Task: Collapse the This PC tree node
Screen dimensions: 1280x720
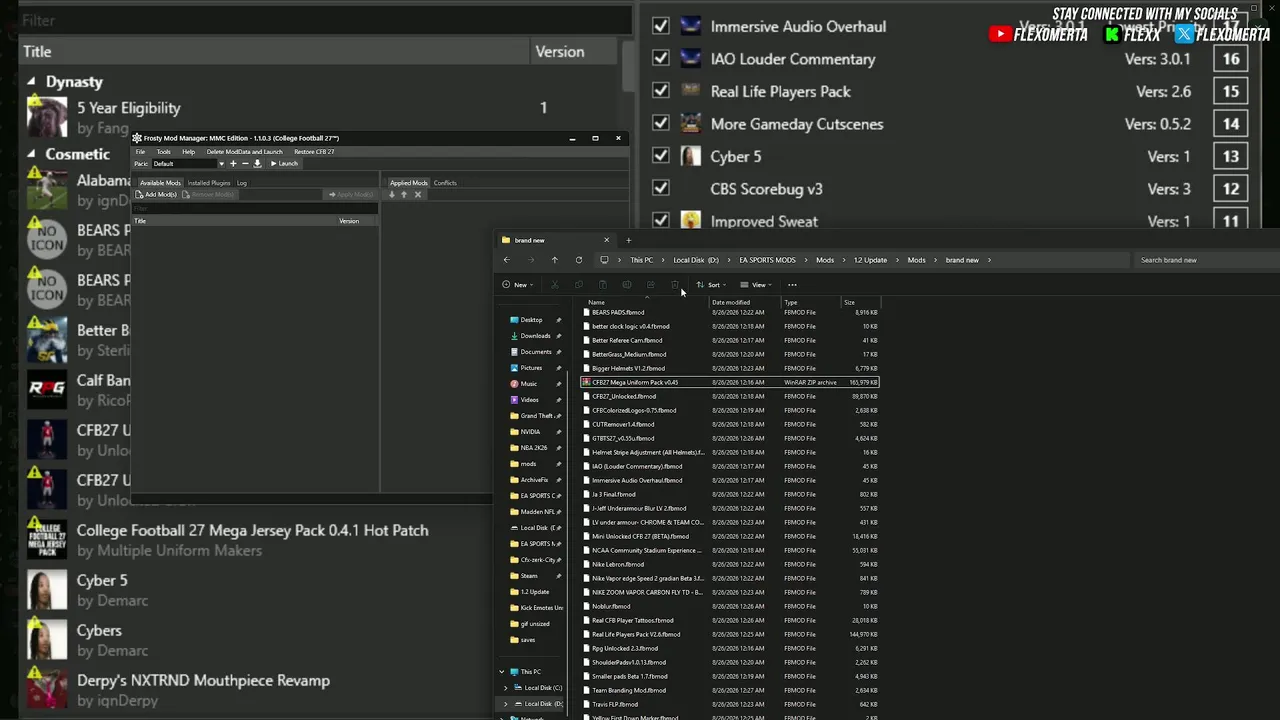Action: click(502, 672)
